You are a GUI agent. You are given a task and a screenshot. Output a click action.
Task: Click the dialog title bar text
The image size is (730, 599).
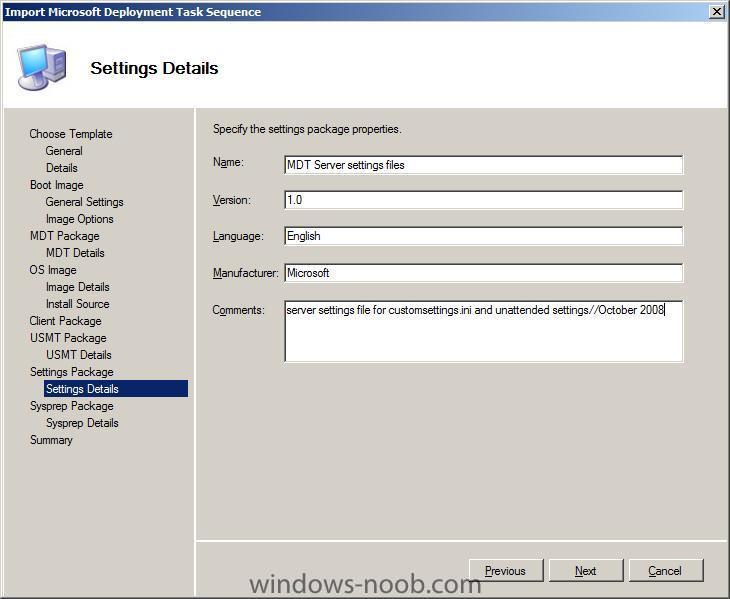[x=133, y=12]
